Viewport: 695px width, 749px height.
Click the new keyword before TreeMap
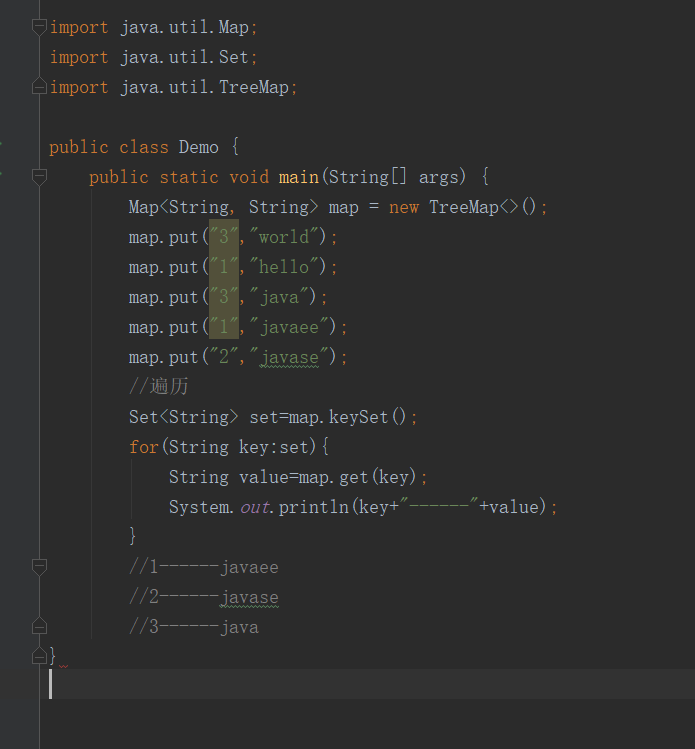404,207
